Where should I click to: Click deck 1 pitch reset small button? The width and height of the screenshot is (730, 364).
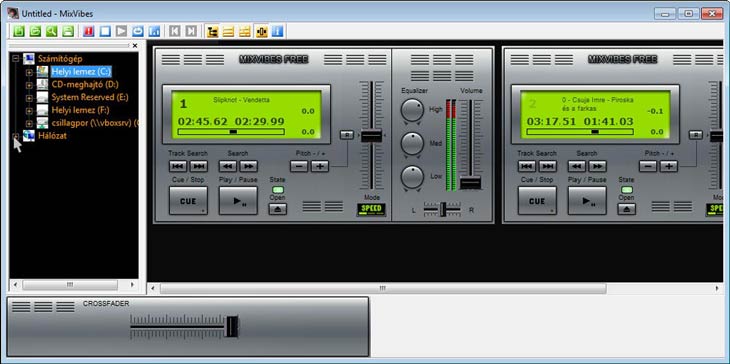(x=347, y=135)
